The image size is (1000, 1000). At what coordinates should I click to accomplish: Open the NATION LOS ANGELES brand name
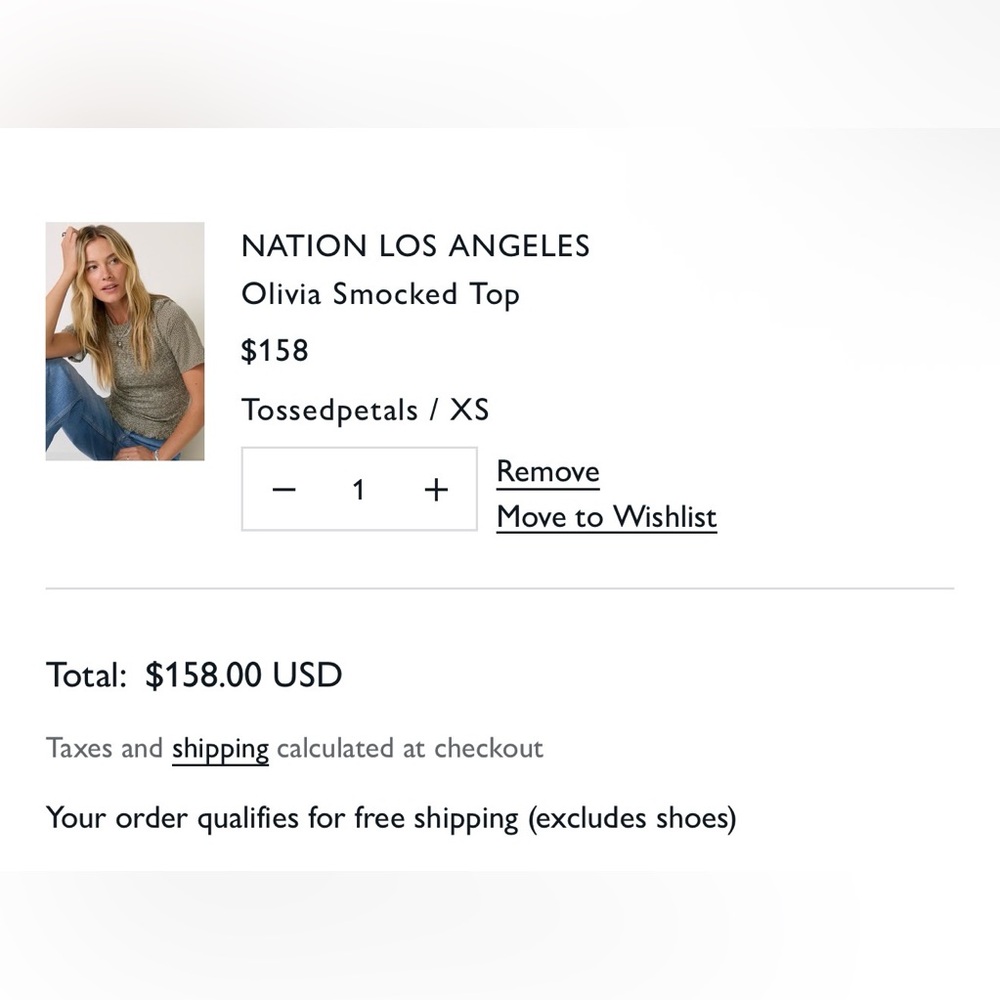pos(416,246)
